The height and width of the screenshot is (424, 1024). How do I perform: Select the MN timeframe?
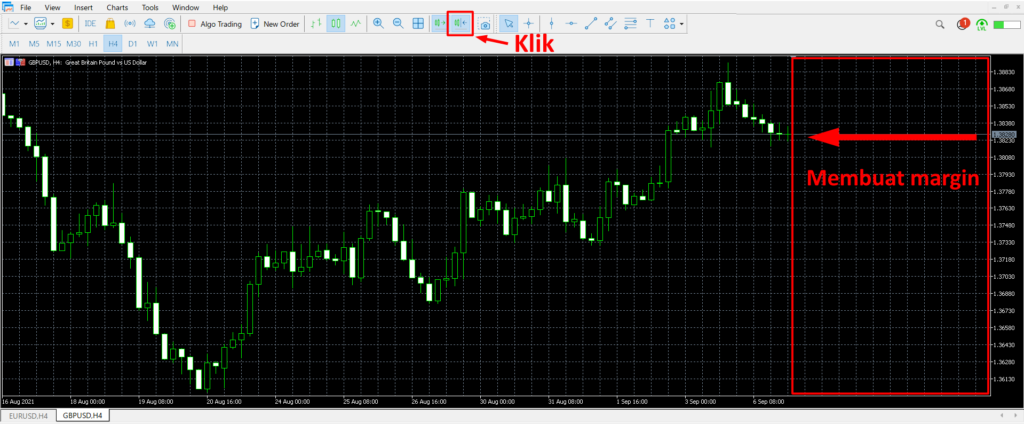[x=172, y=43]
